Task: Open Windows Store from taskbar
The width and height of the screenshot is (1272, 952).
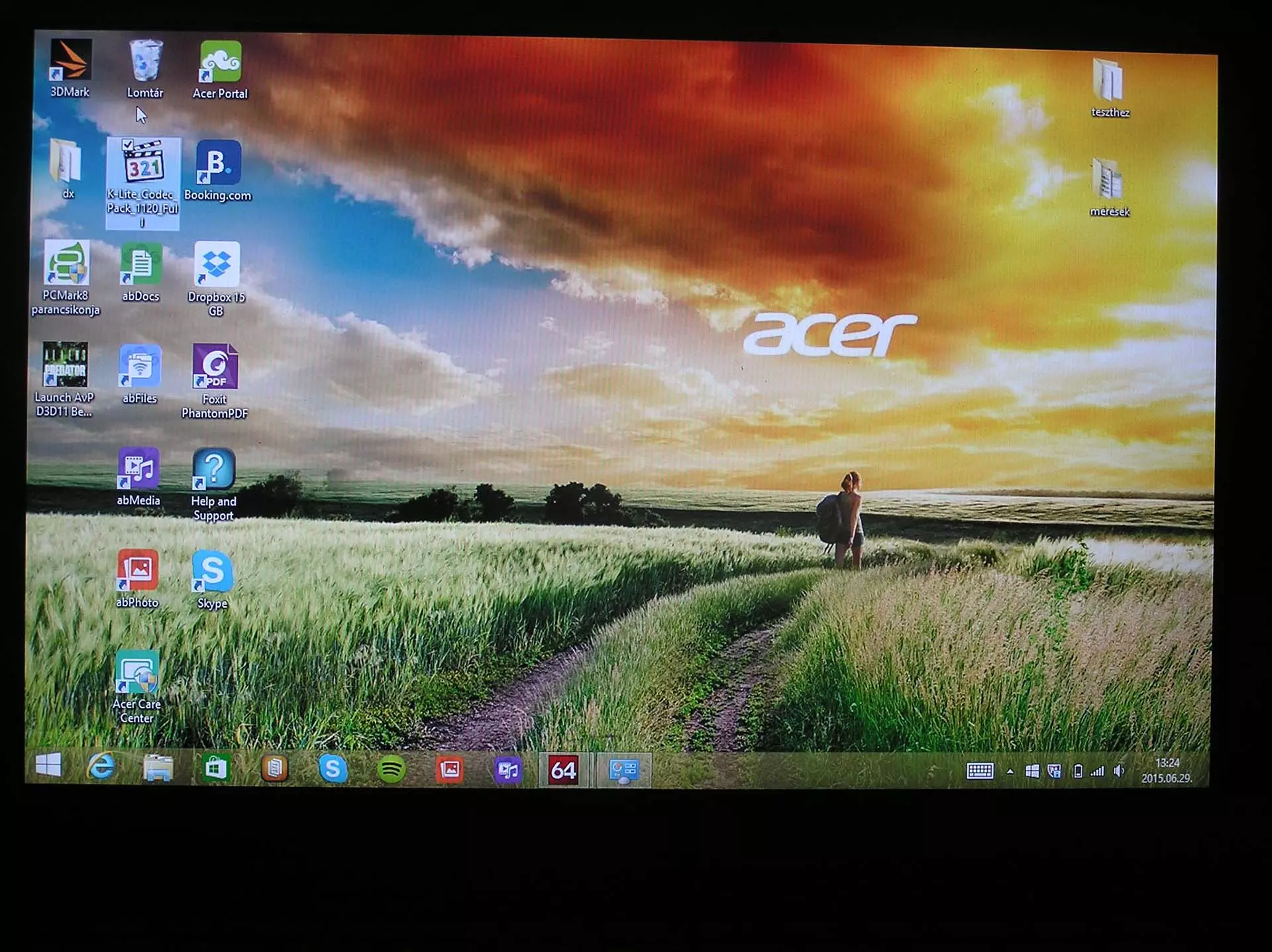Action: (x=215, y=768)
